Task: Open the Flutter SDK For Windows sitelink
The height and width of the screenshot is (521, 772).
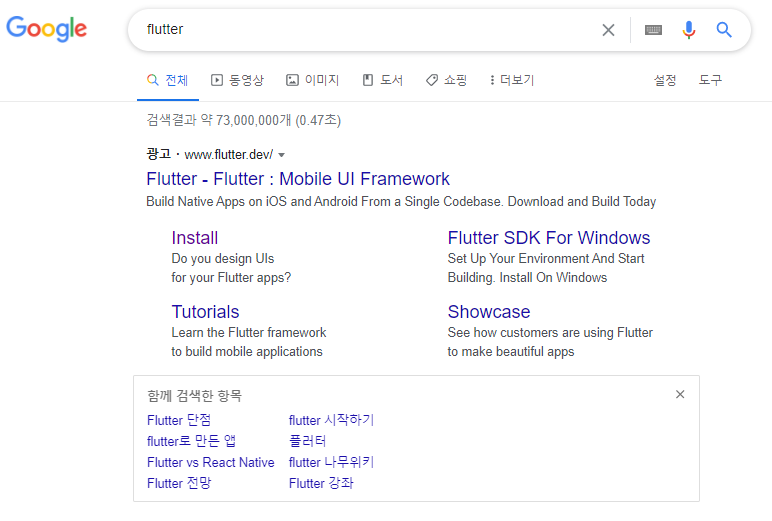Action: tap(549, 238)
